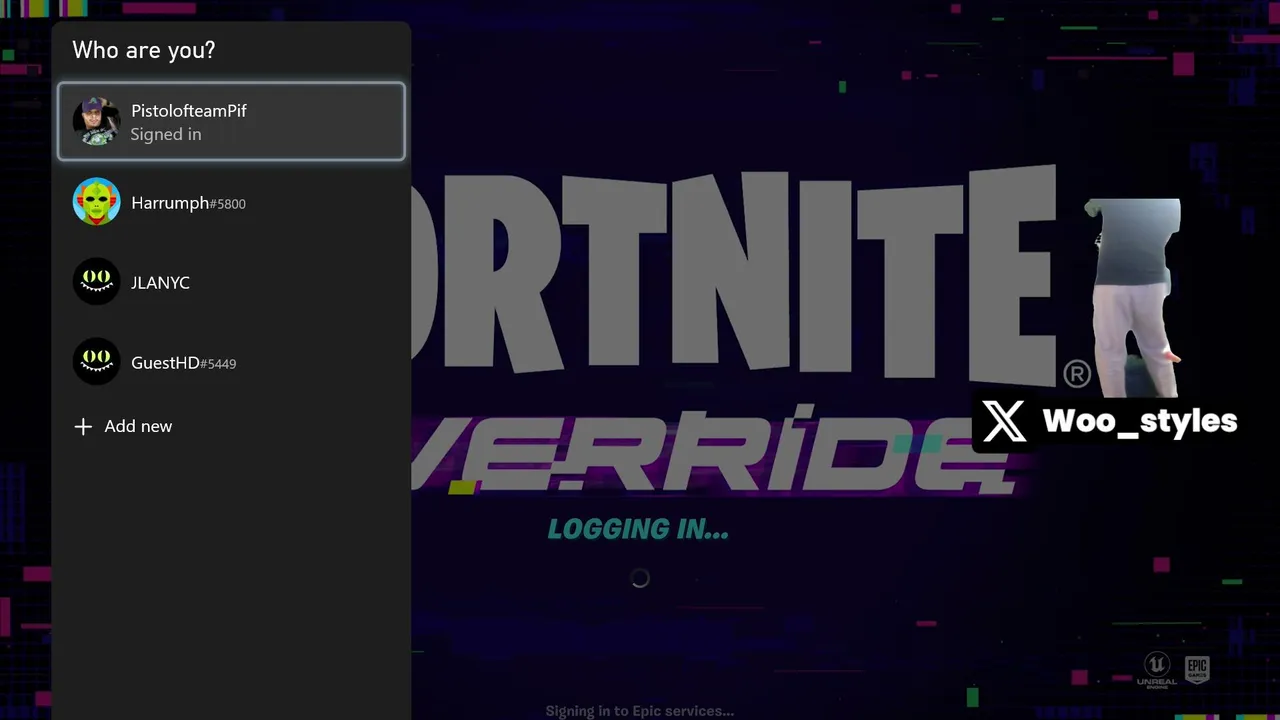Image resolution: width=1280 pixels, height=720 pixels.
Task: Click the "Who are you?" heading
Action: [144, 50]
